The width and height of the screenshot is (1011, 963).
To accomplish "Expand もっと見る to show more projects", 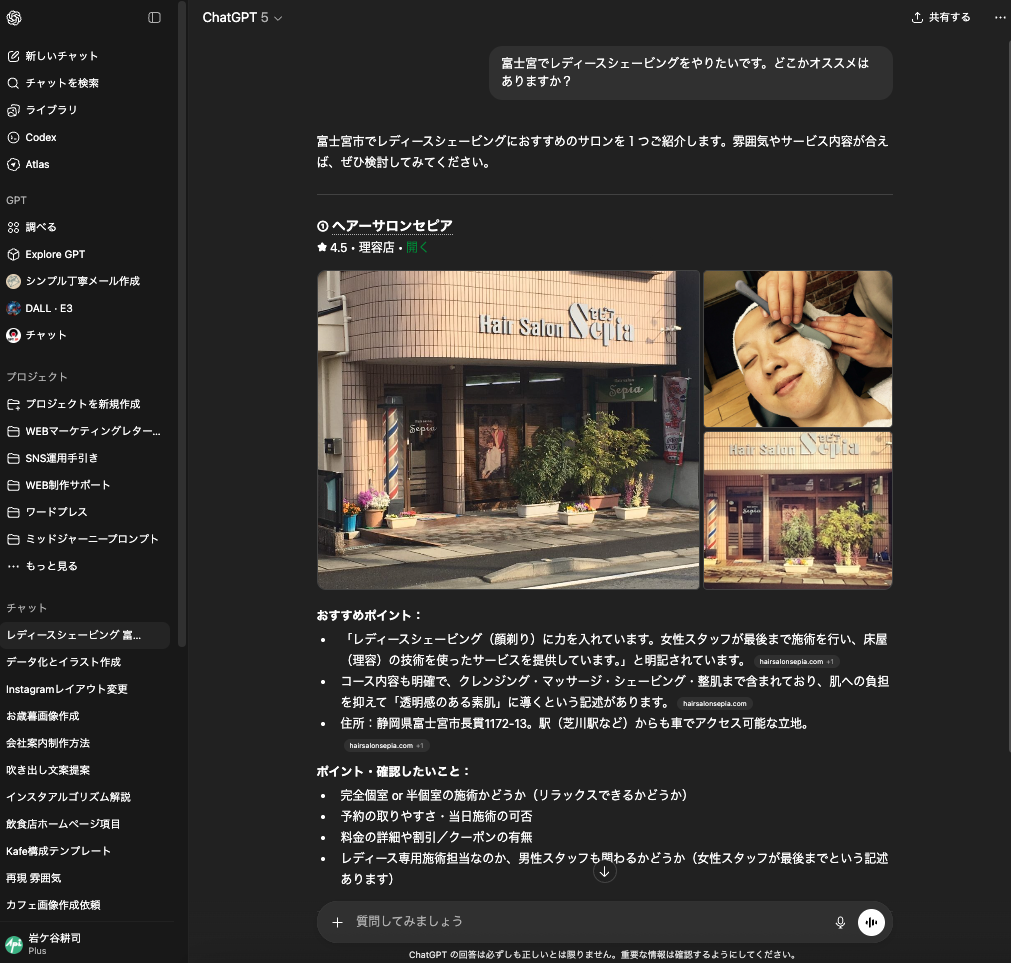I will coord(51,566).
